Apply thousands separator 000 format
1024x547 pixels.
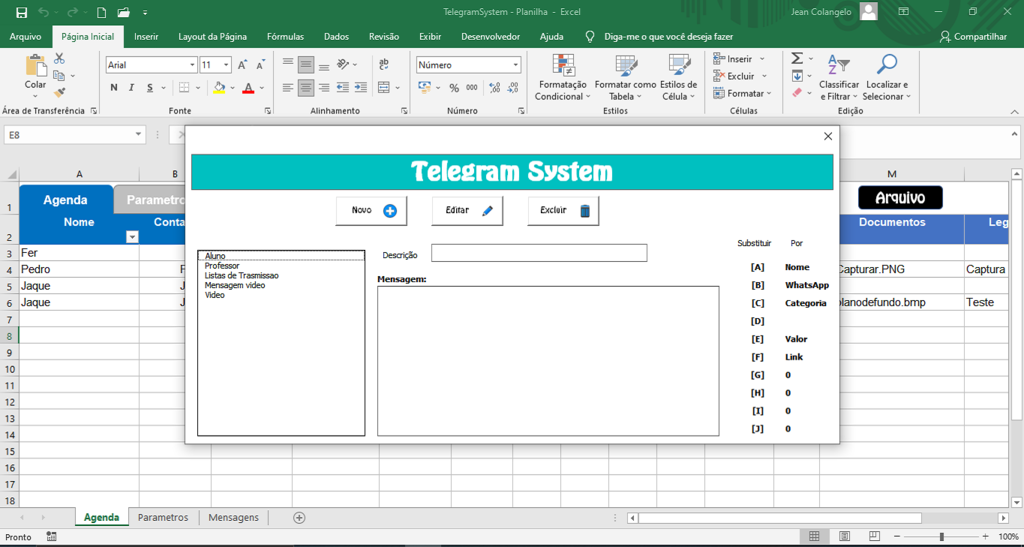(x=472, y=87)
